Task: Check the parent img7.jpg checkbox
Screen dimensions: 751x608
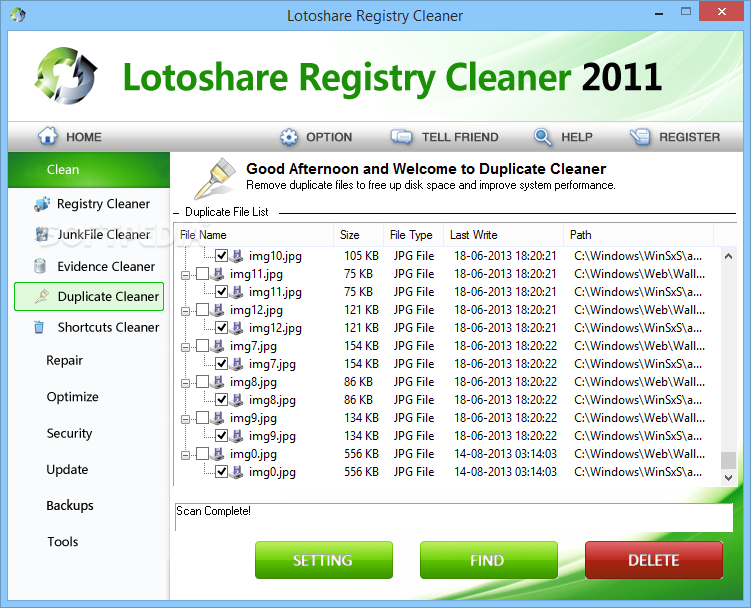Action: 202,345
